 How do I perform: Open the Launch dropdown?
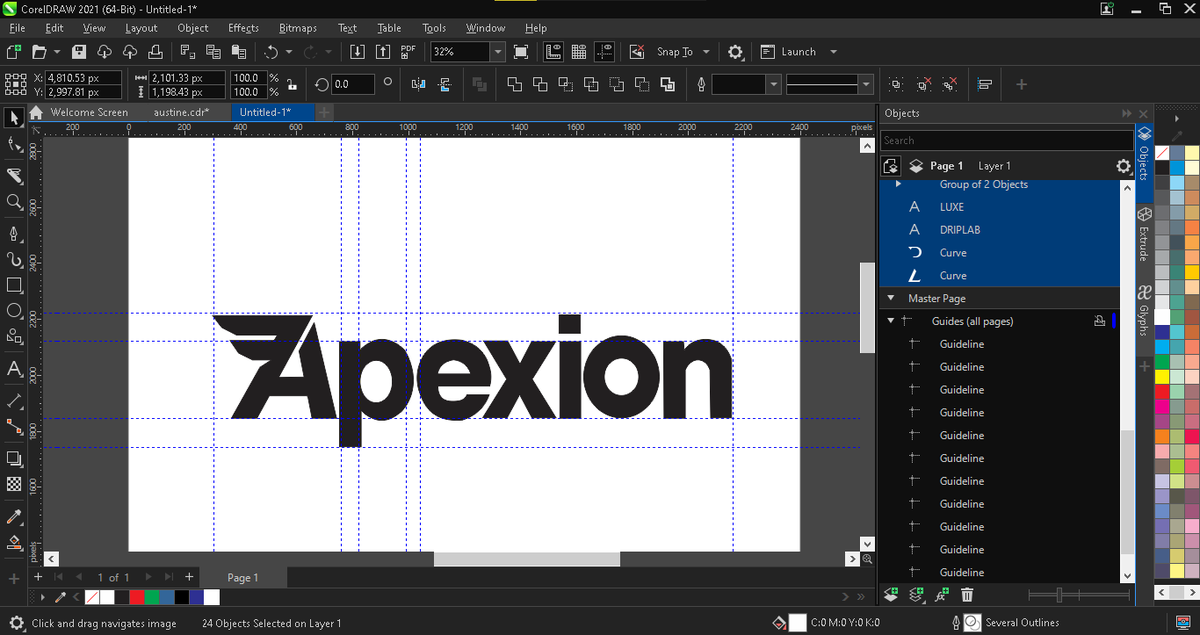833,52
